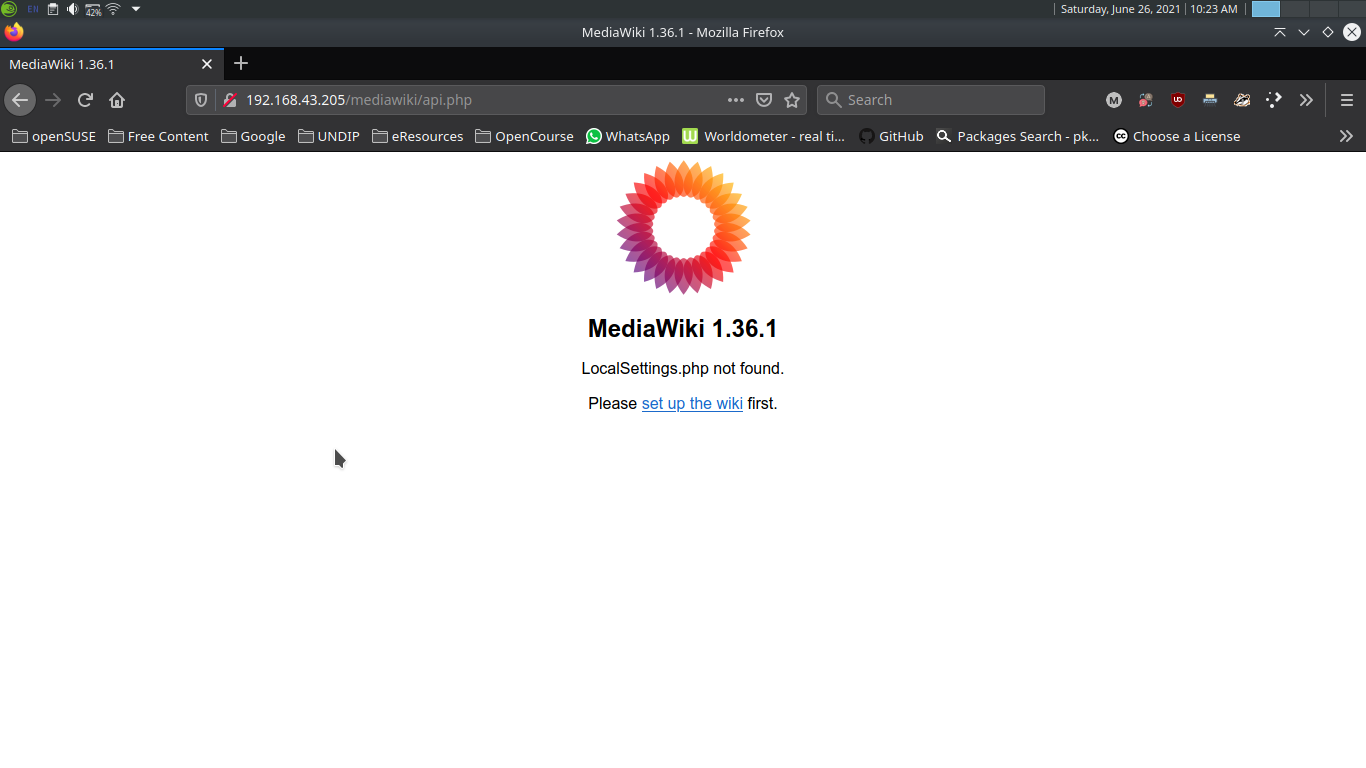Click the 'MediaWiki 1.36.1' page heading

683,329
